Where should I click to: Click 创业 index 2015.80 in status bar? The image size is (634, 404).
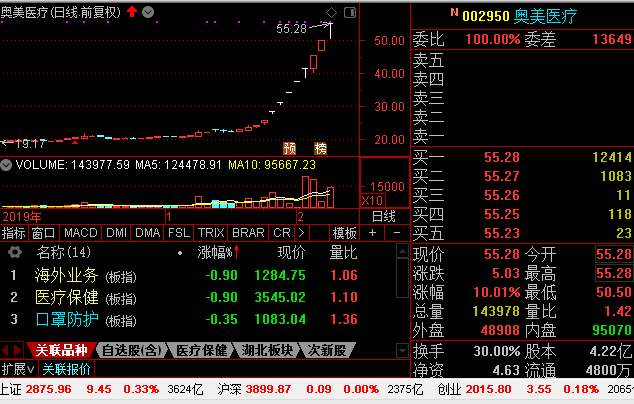pos(488,389)
